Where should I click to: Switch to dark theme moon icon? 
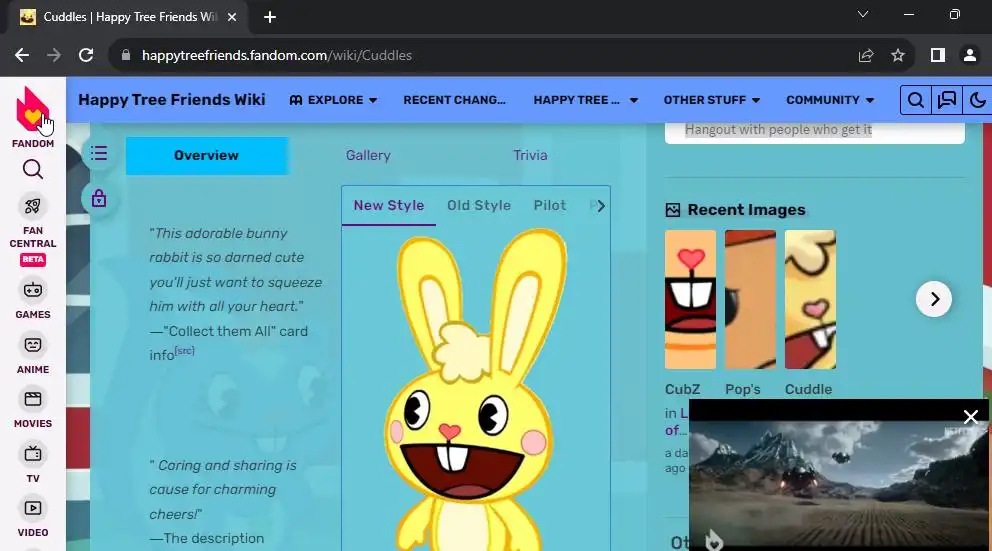[977, 100]
